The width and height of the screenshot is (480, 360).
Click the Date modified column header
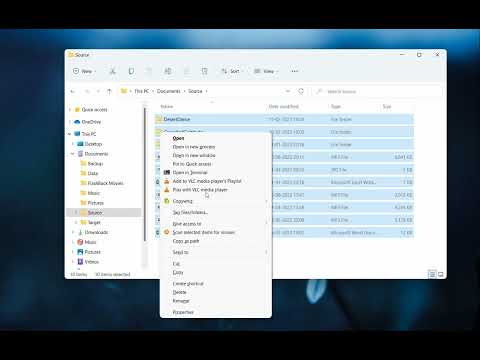click(284, 106)
